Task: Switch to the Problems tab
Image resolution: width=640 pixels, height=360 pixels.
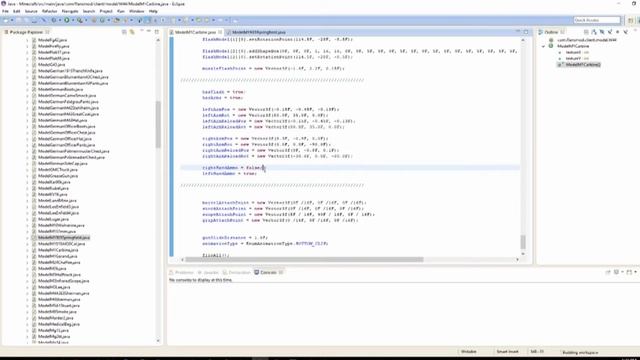Action: (182, 272)
